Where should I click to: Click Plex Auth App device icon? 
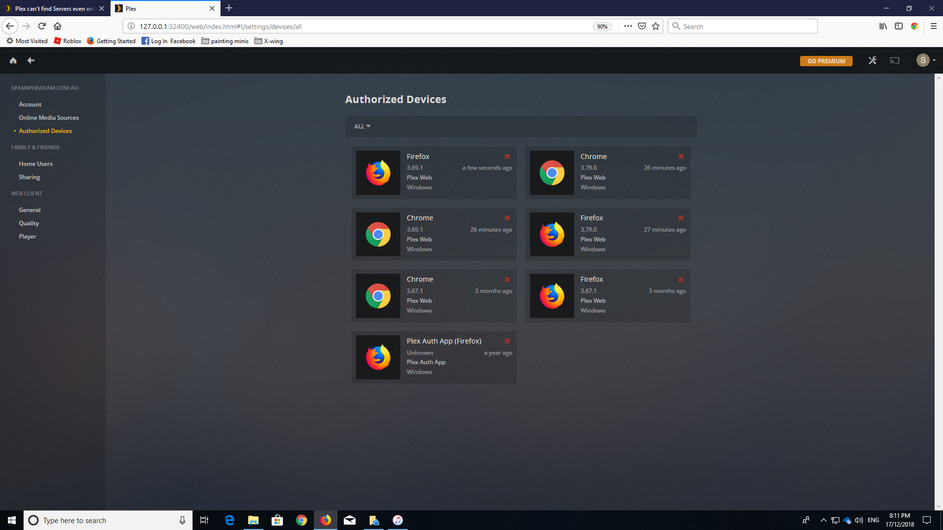tap(378, 357)
